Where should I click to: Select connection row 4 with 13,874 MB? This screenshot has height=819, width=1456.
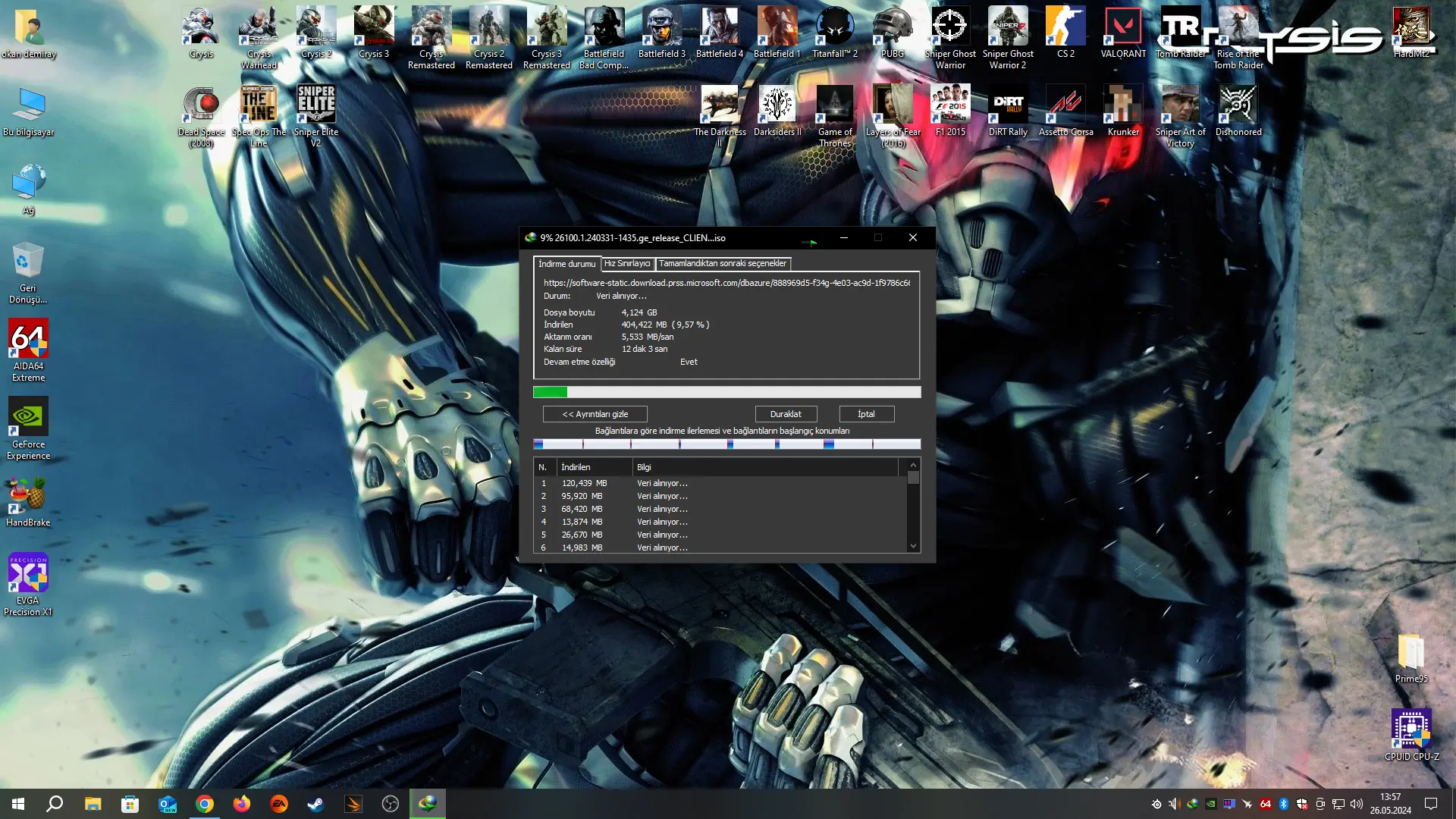coord(720,522)
